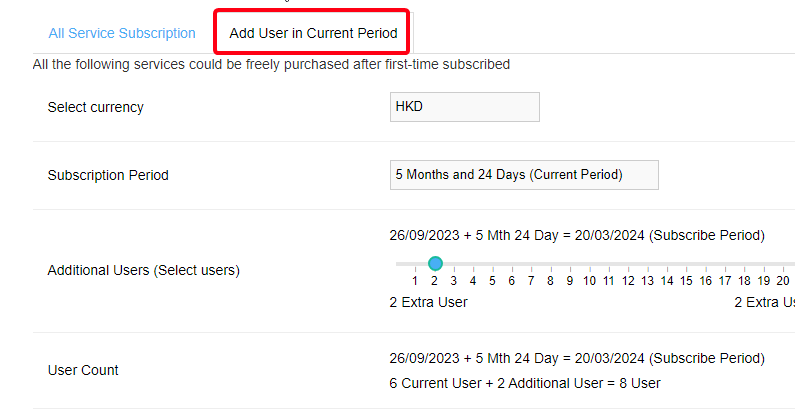Set slider to 8 additional users

[x=550, y=264]
